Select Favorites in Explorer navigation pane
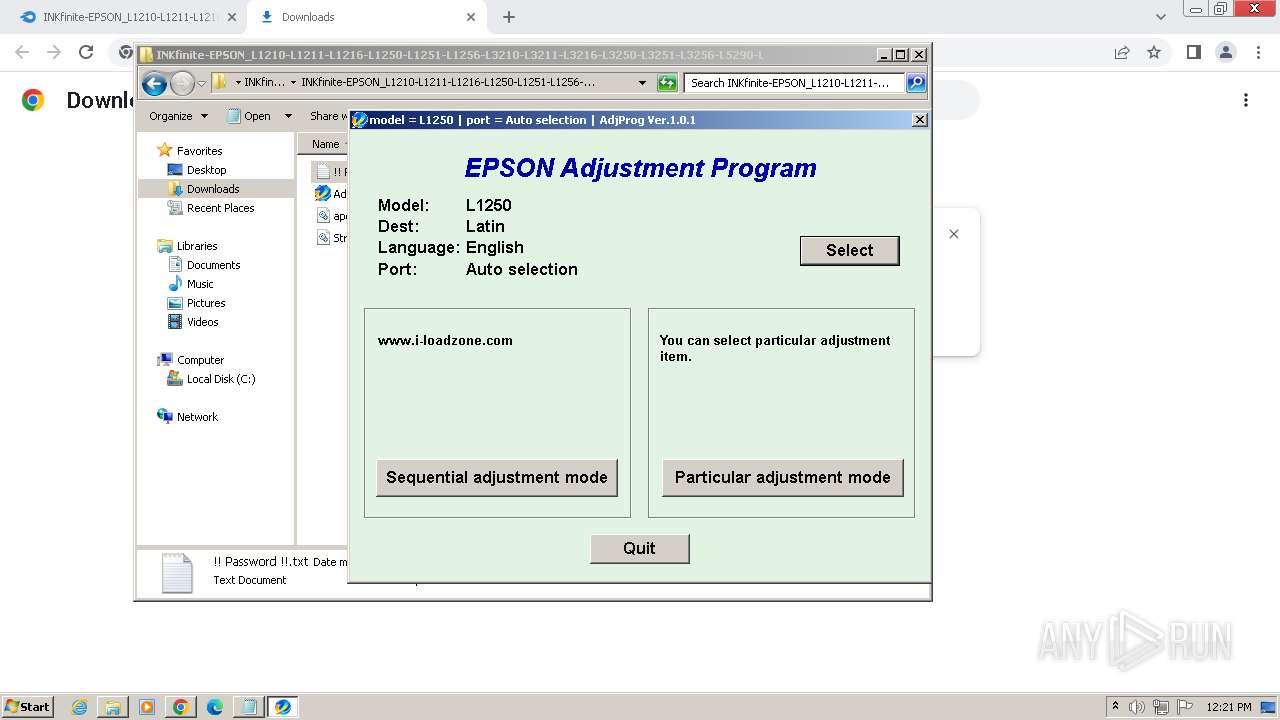Screen dimensions: 1280x720 click(x=199, y=151)
